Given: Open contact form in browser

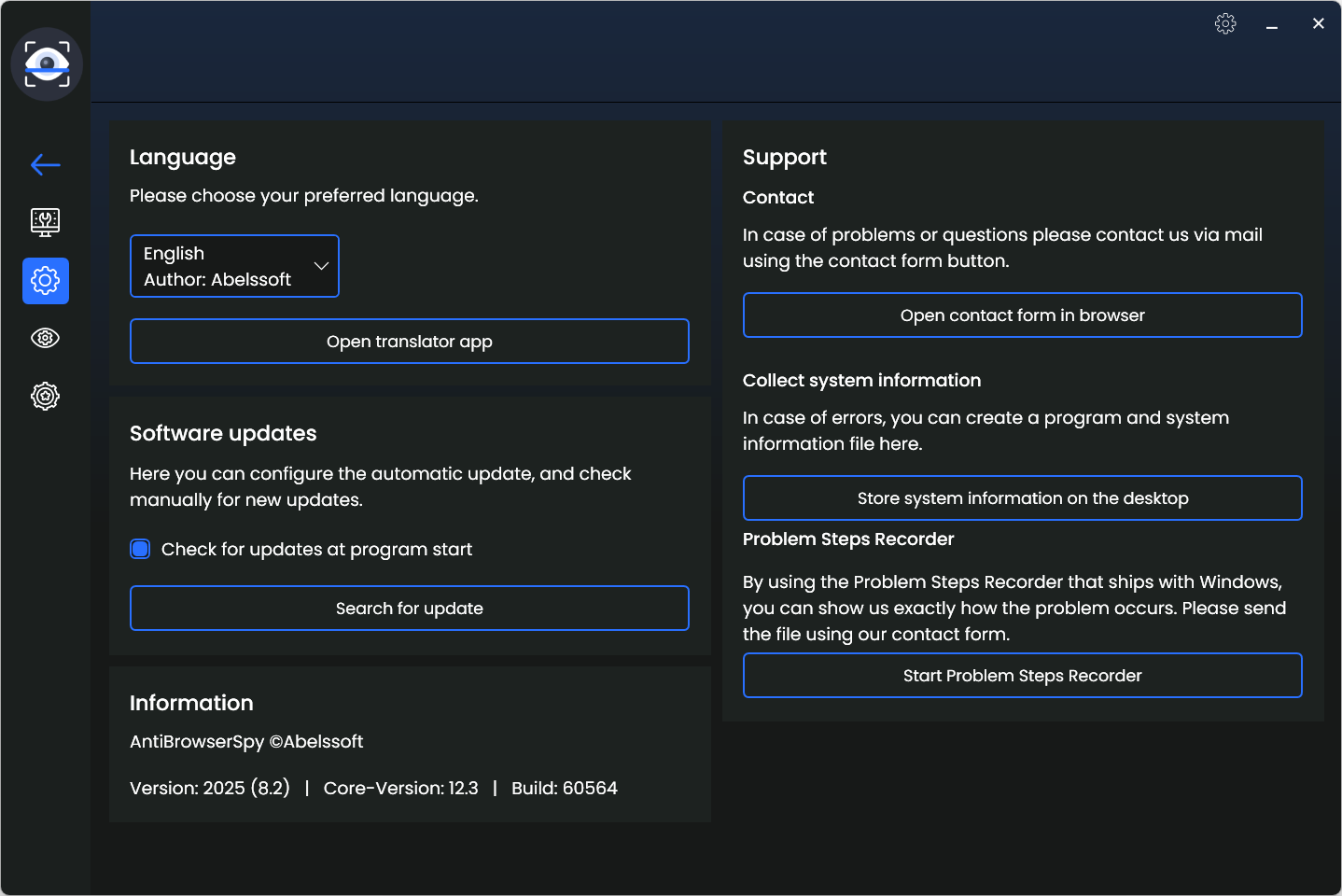Looking at the screenshot, I should [x=1023, y=315].
